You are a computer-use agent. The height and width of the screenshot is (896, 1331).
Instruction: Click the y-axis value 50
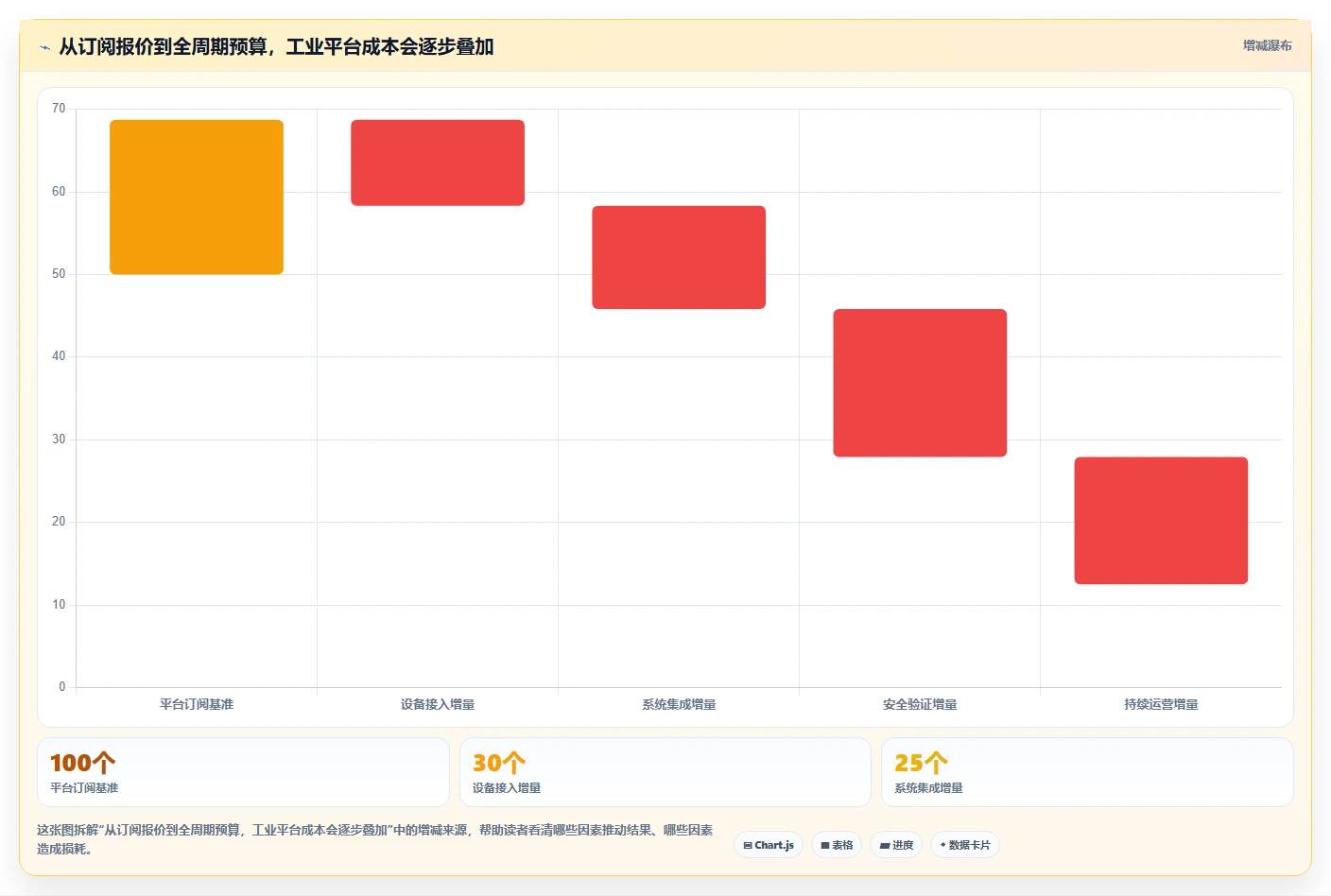coord(59,274)
